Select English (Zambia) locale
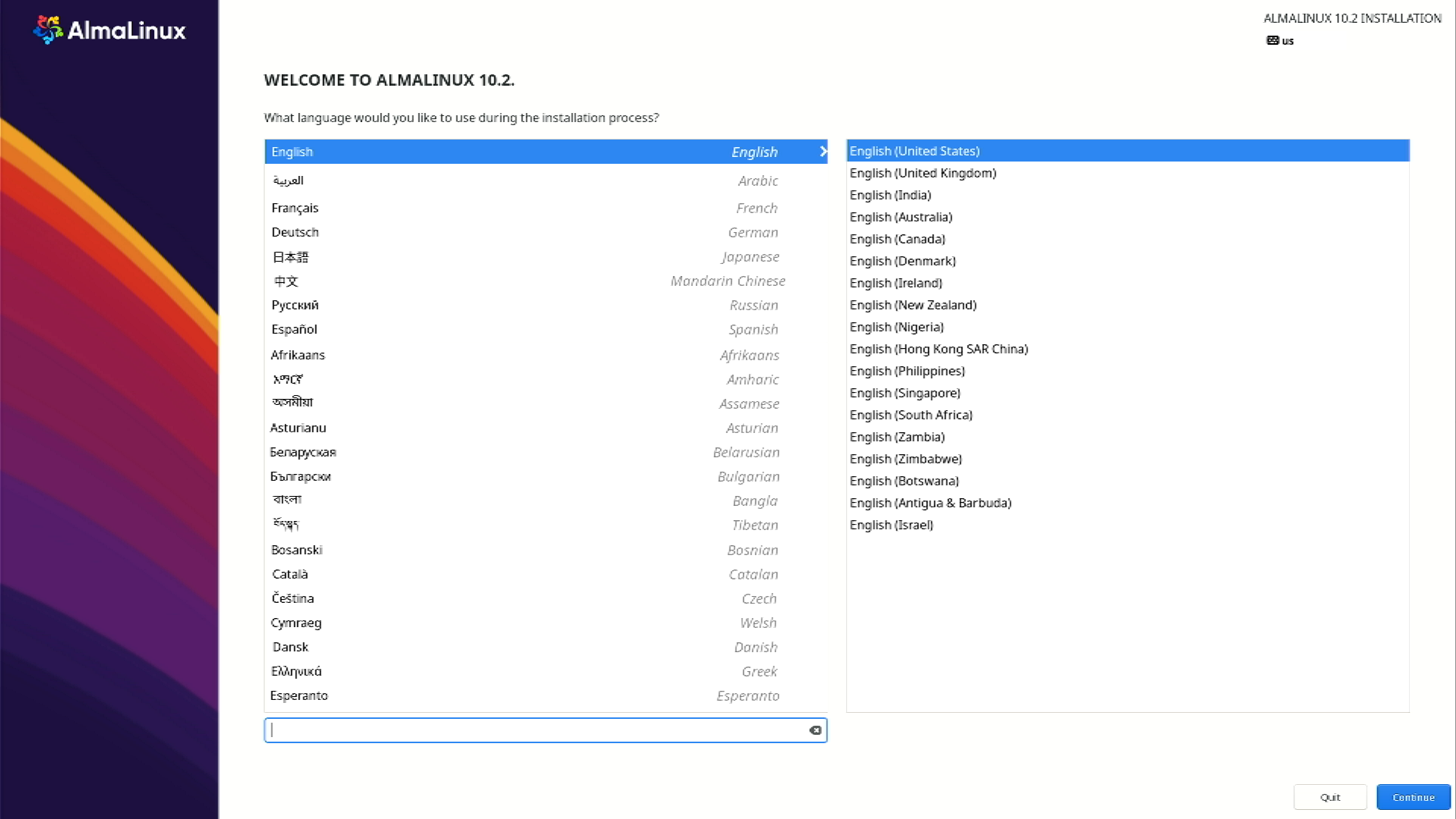 pos(1128,437)
